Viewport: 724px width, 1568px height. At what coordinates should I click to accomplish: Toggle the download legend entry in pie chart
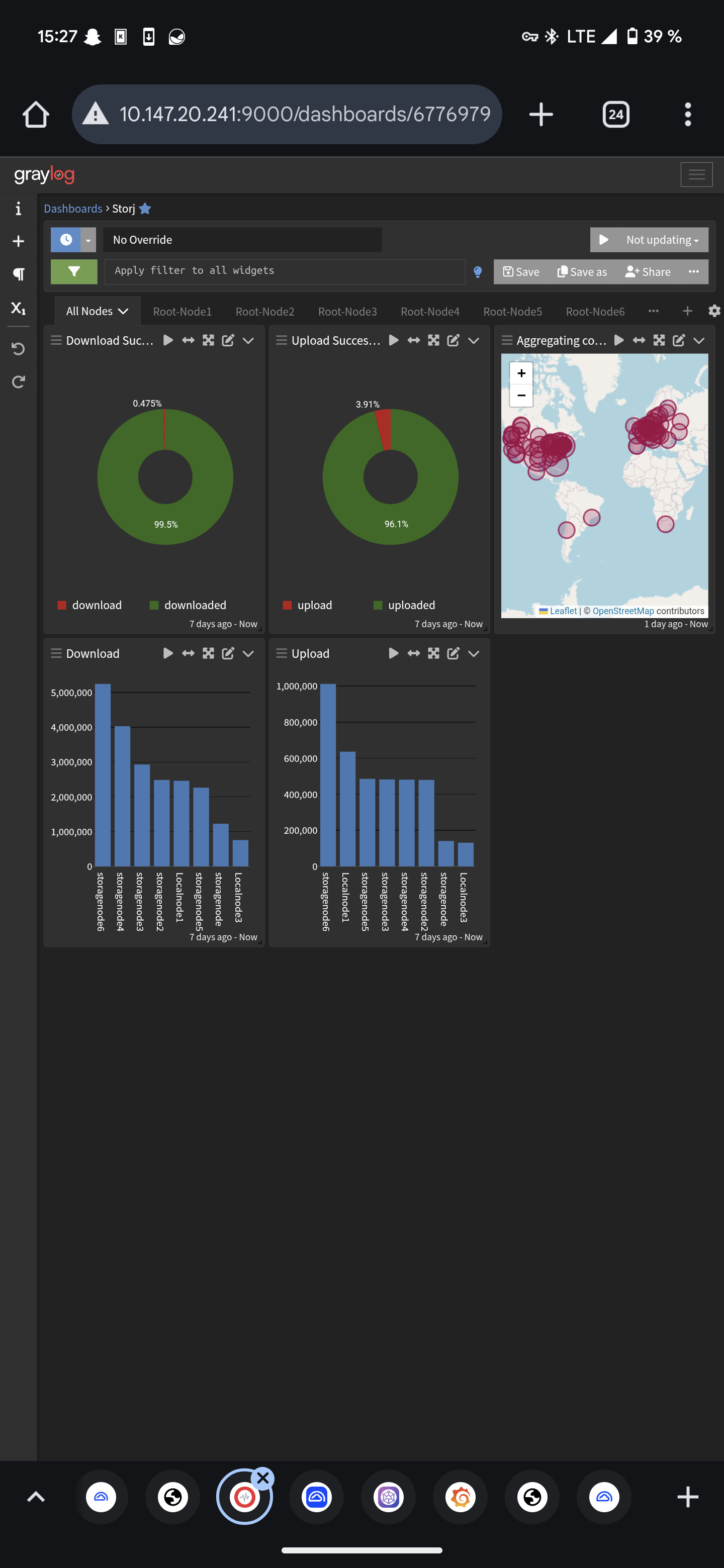click(x=89, y=605)
